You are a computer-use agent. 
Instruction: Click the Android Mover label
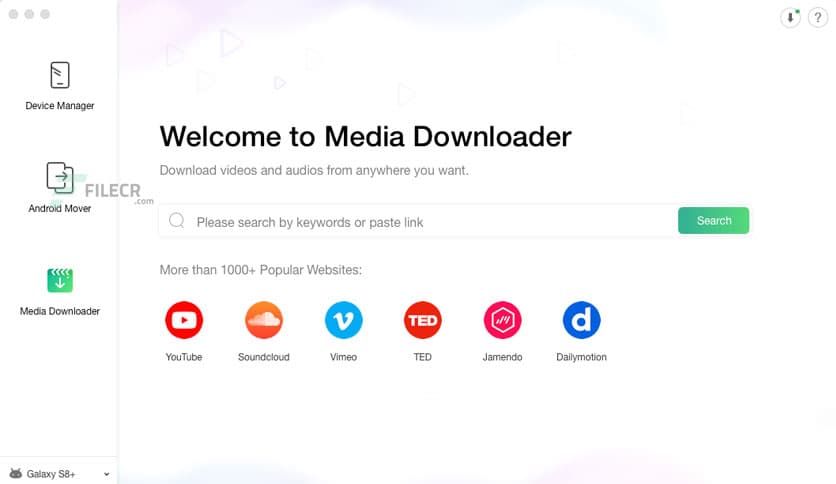60,208
